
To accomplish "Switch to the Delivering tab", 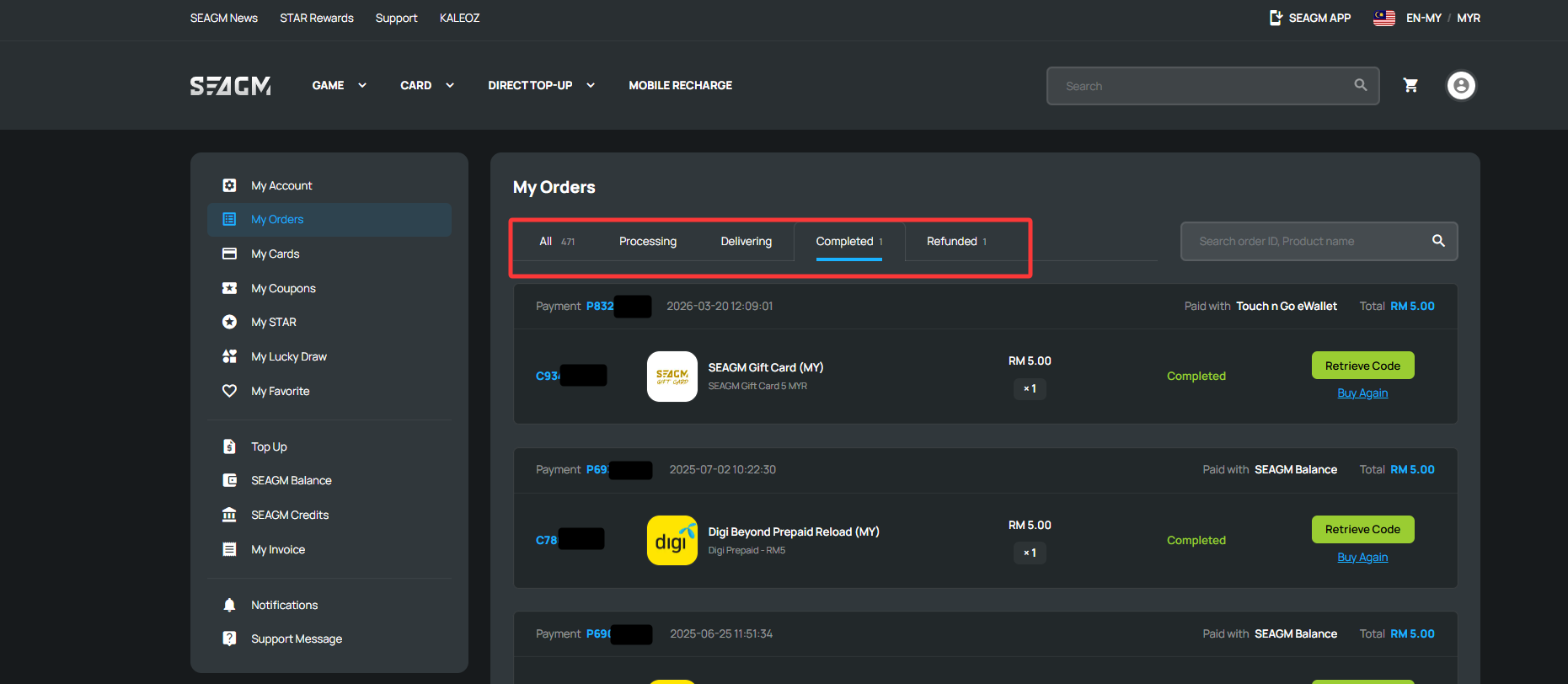I will 746,241.
